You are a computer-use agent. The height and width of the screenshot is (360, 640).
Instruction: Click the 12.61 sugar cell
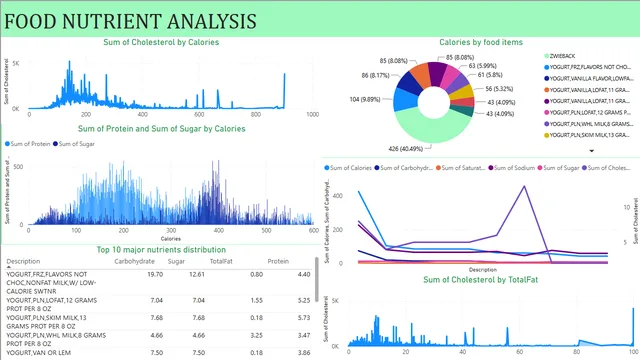tap(197, 274)
